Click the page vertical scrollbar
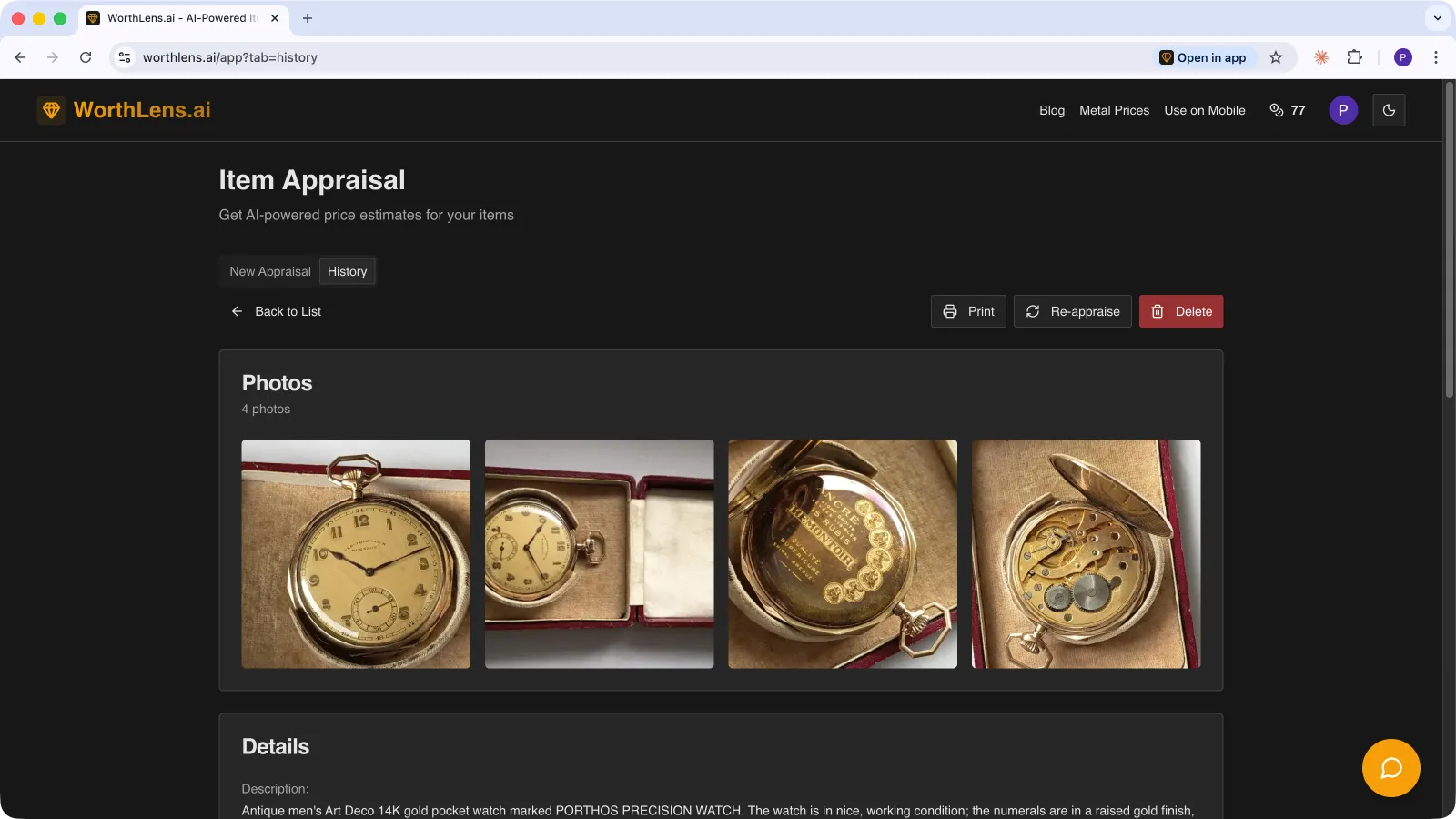This screenshot has height=819, width=1456. (1450, 240)
